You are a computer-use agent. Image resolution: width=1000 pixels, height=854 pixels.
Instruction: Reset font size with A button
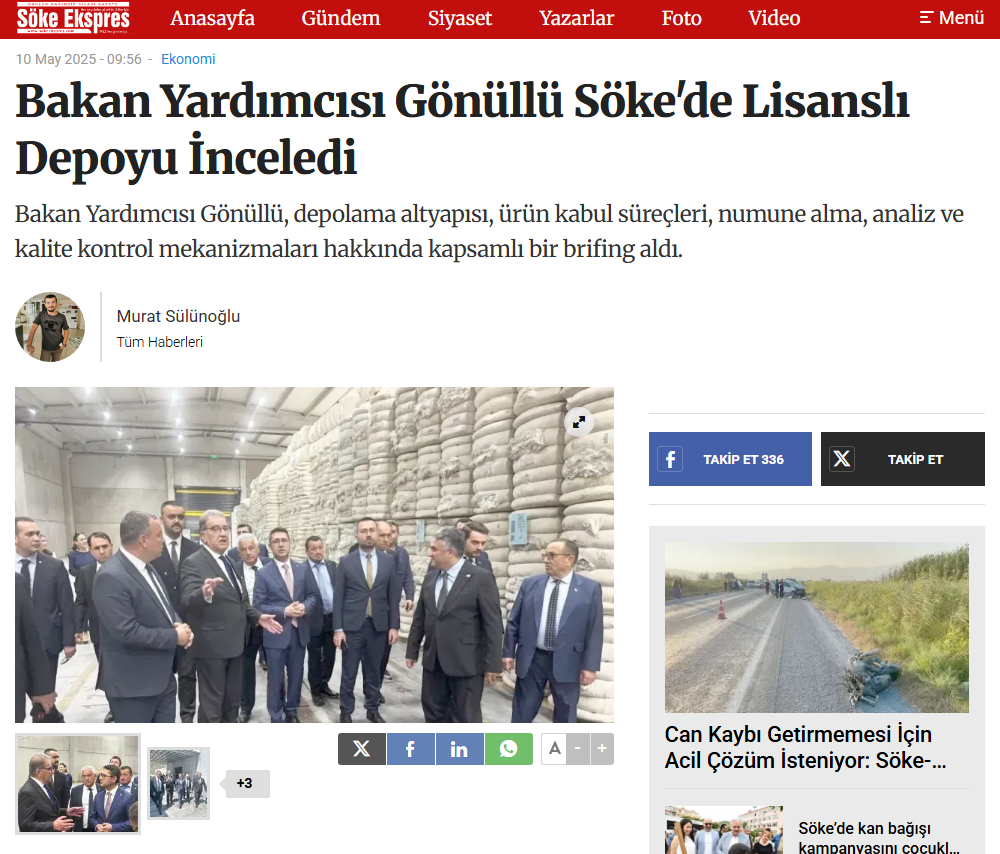[x=554, y=749]
